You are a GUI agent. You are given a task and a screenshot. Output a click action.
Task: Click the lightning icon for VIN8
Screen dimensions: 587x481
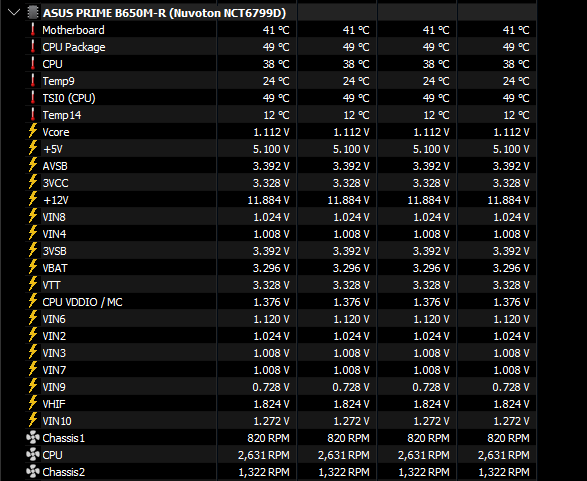point(33,216)
